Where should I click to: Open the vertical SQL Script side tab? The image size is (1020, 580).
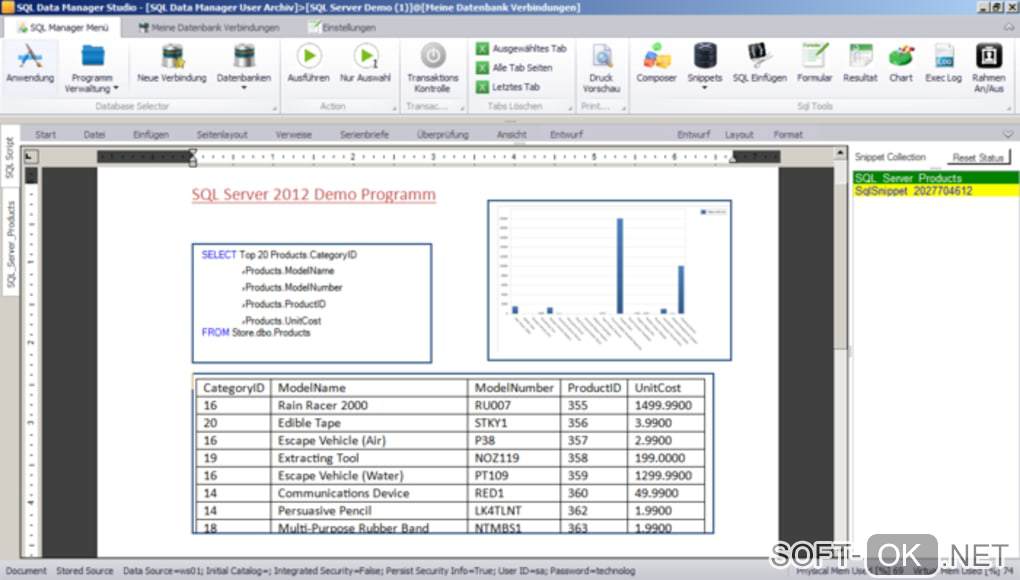pyautogui.click(x=10, y=158)
